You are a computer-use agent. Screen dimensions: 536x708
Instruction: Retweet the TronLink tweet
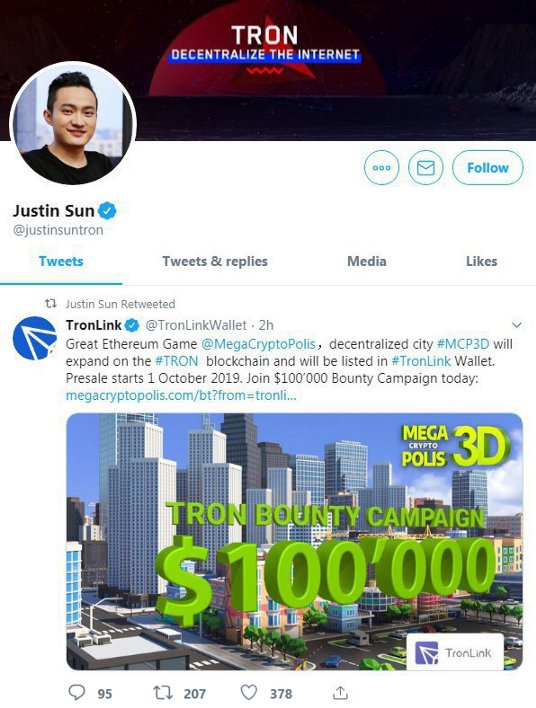click(x=163, y=692)
